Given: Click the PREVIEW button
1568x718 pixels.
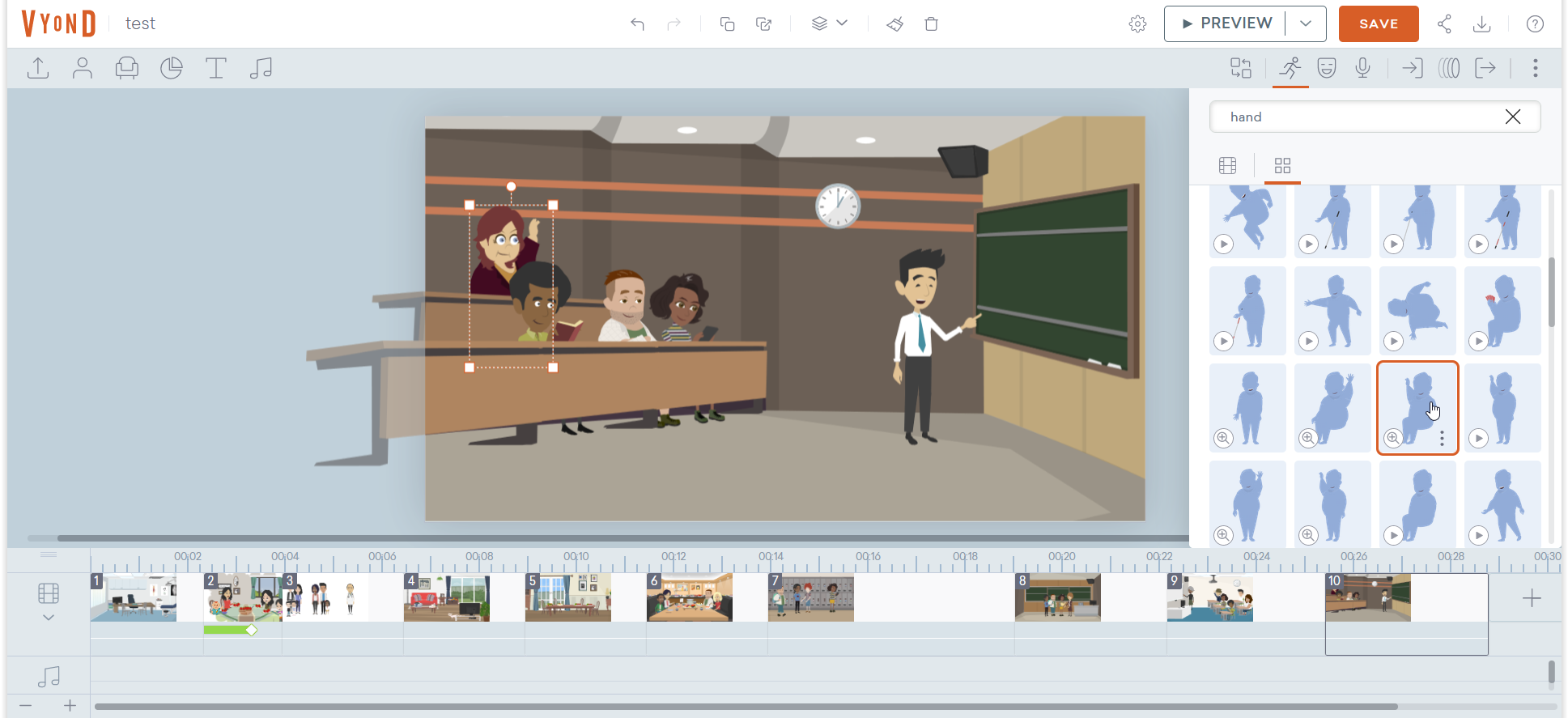Looking at the screenshot, I should (1226, 23).
